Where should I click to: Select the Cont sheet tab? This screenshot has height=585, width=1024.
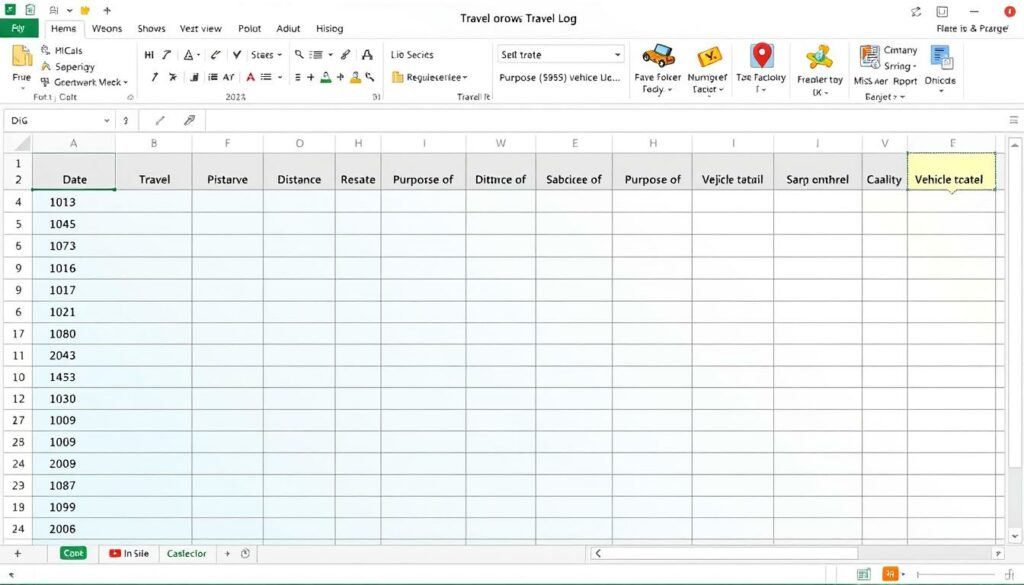[73, 553]
